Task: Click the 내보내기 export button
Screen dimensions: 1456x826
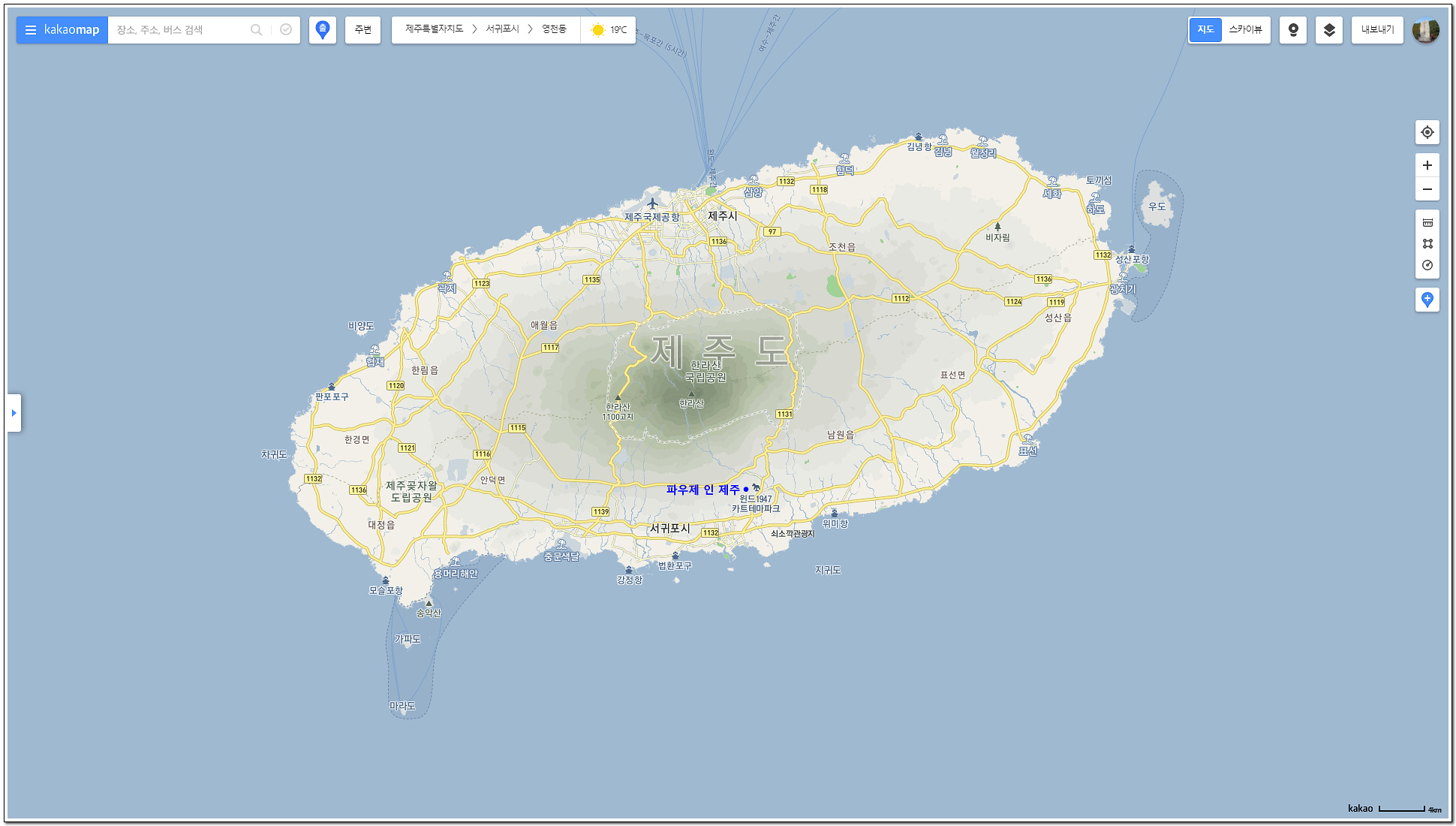Action: click(1377, 30)
